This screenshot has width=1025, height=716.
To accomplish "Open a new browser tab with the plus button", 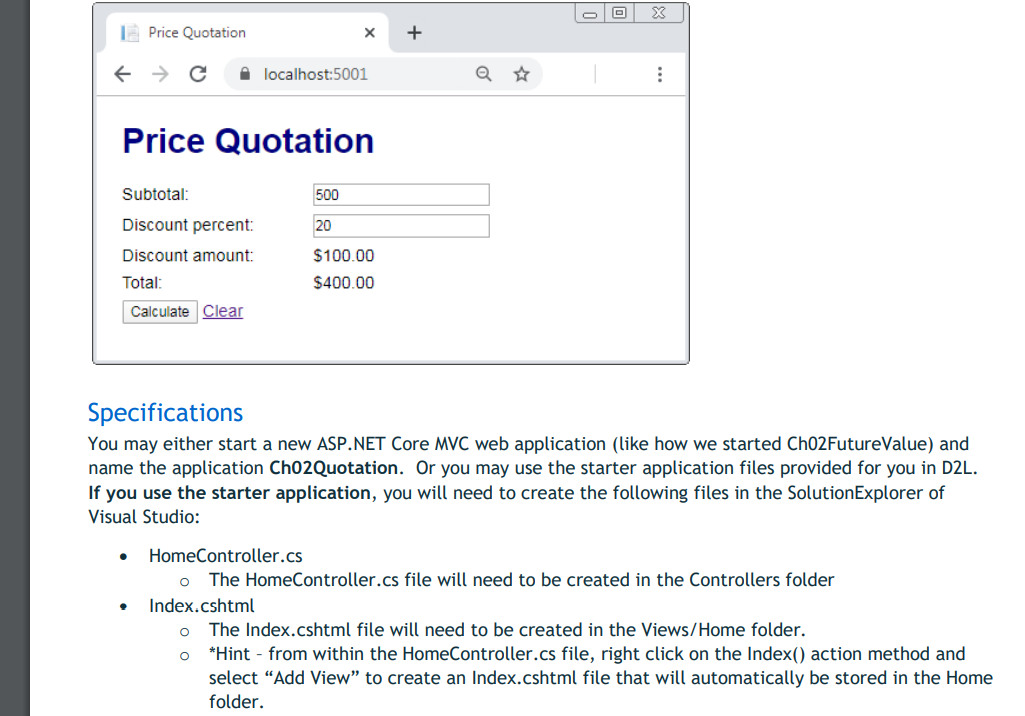I will coord(414,31).
